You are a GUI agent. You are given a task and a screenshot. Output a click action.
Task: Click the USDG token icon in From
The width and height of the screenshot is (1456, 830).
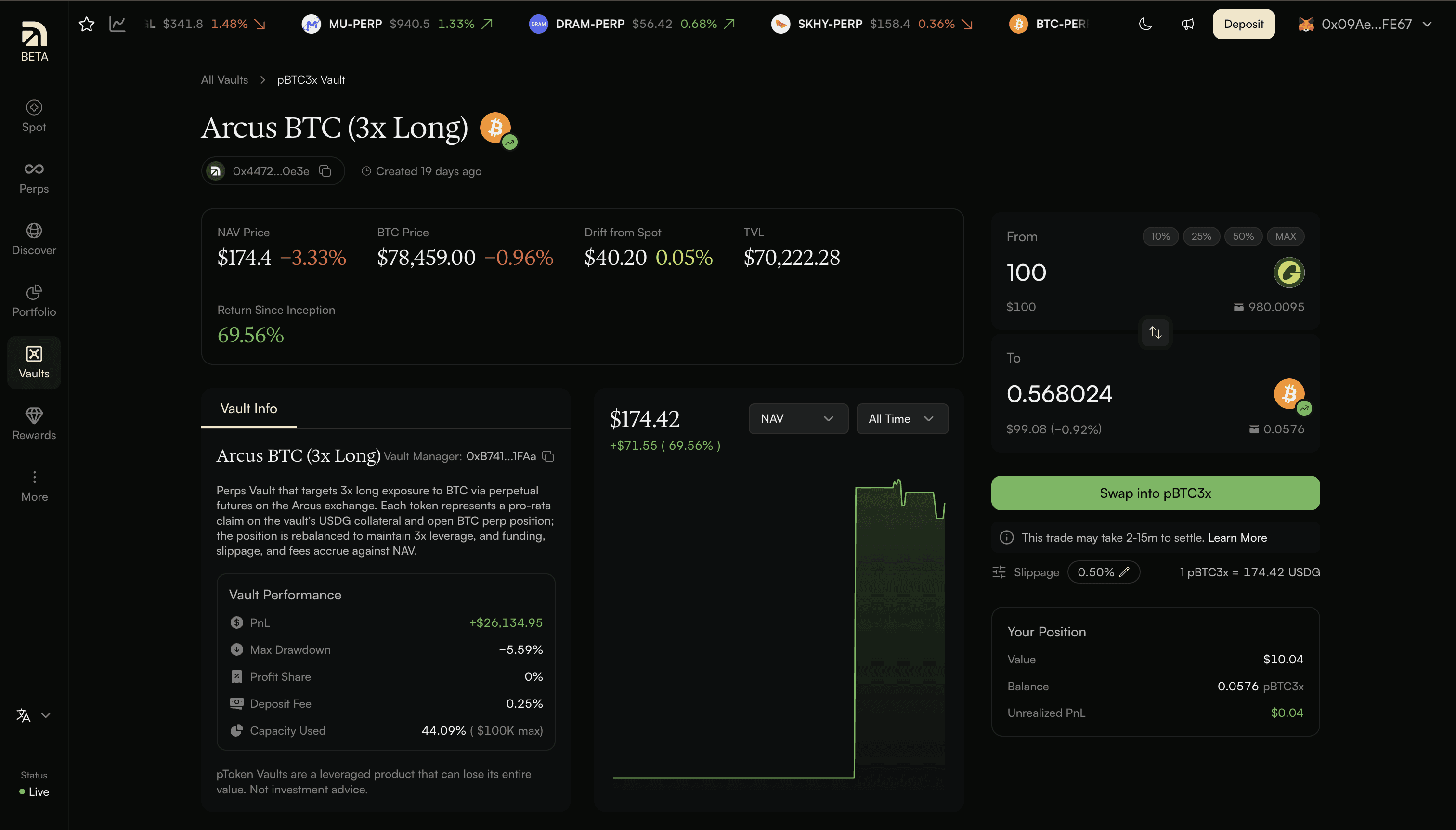(x=1289, y=272)
